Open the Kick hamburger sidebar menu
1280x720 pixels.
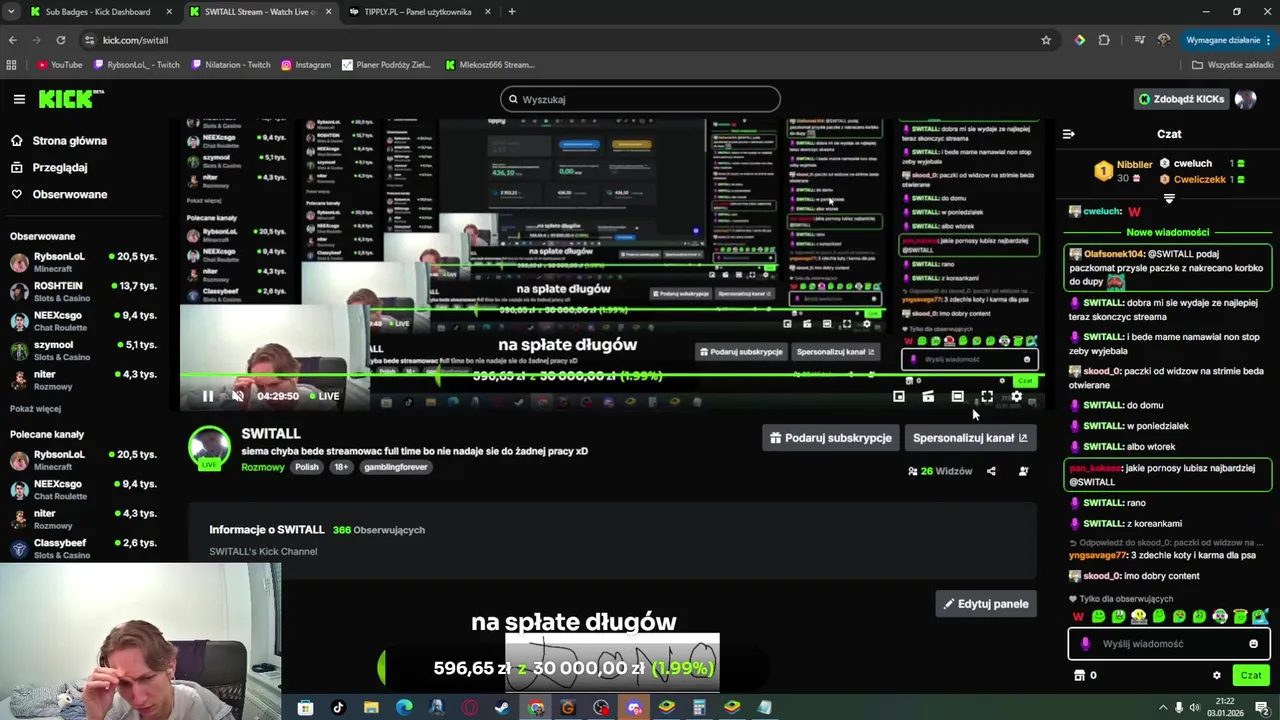pyautogui.click(x=19, y=99)
